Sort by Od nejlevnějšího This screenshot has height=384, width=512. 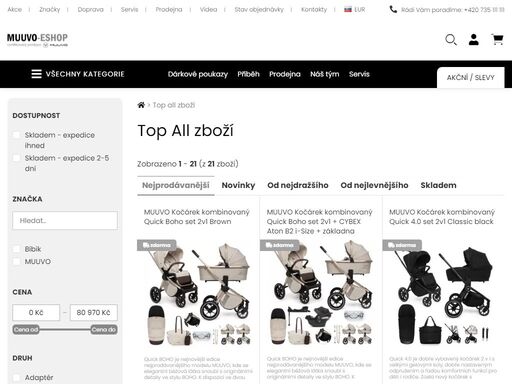tap(374, 185)
